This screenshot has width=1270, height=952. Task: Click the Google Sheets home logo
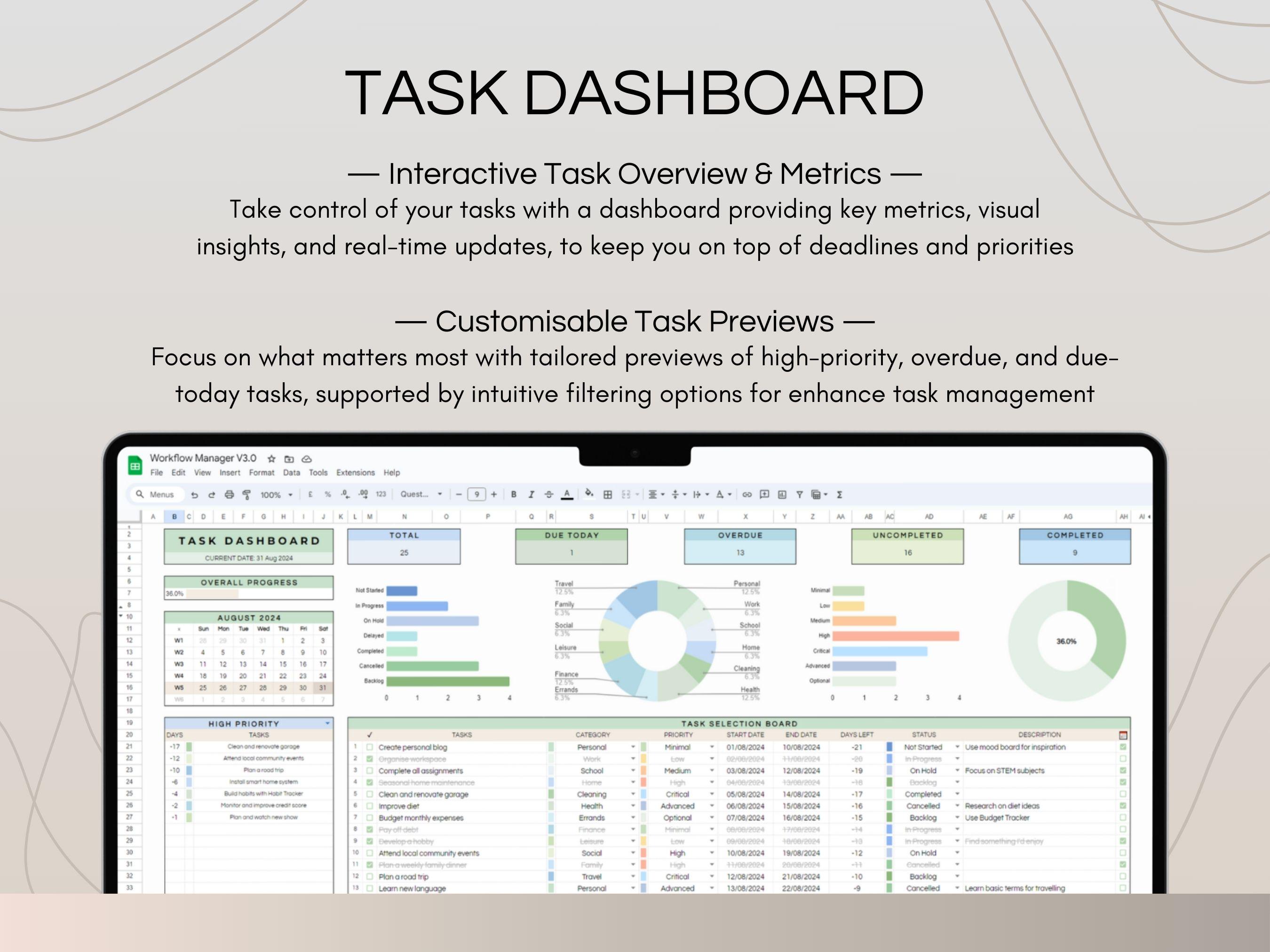(135, 466)
